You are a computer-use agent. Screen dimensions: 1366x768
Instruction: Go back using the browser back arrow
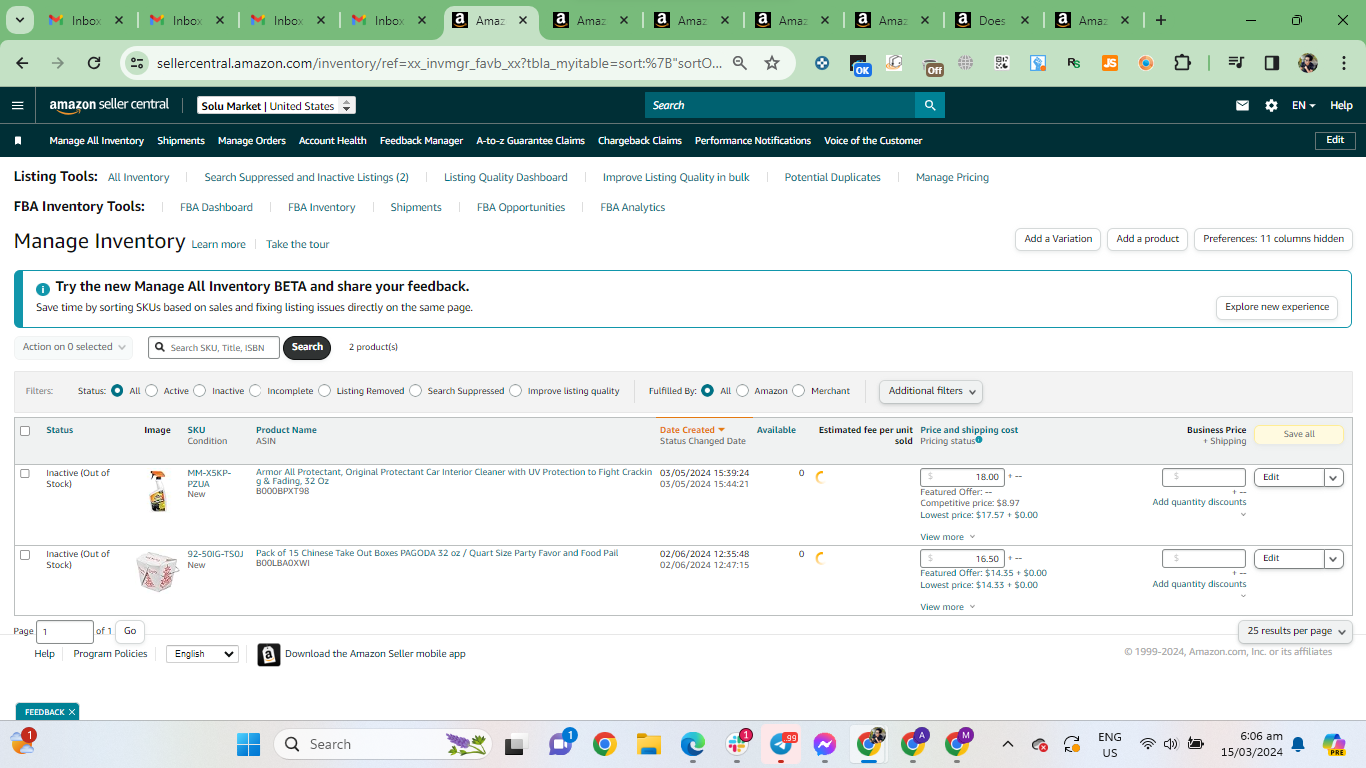pyautogui.click(x=22, y=63)
